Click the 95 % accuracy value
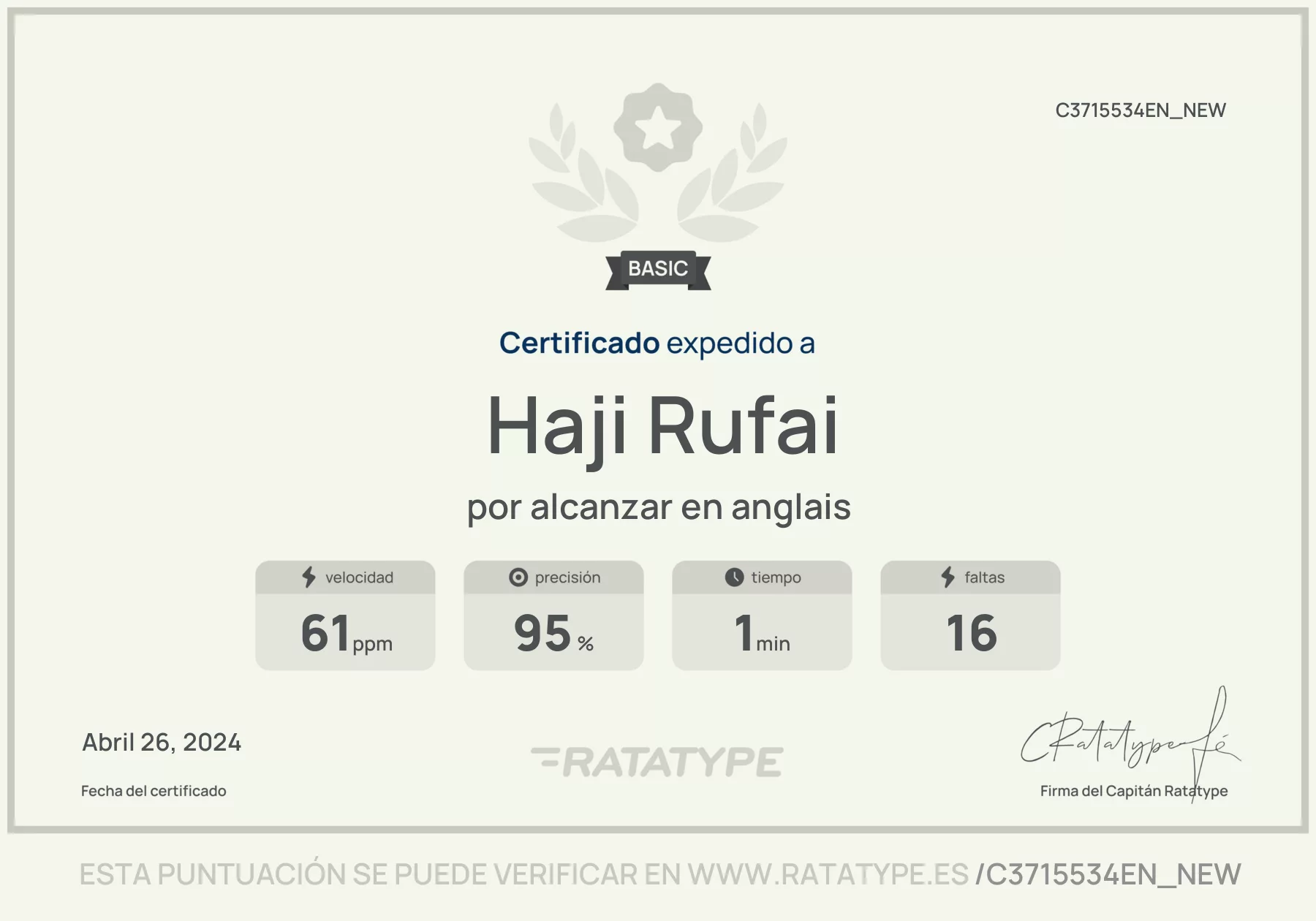Viewport: 1316px width, 921px height. tap(553, 633)
